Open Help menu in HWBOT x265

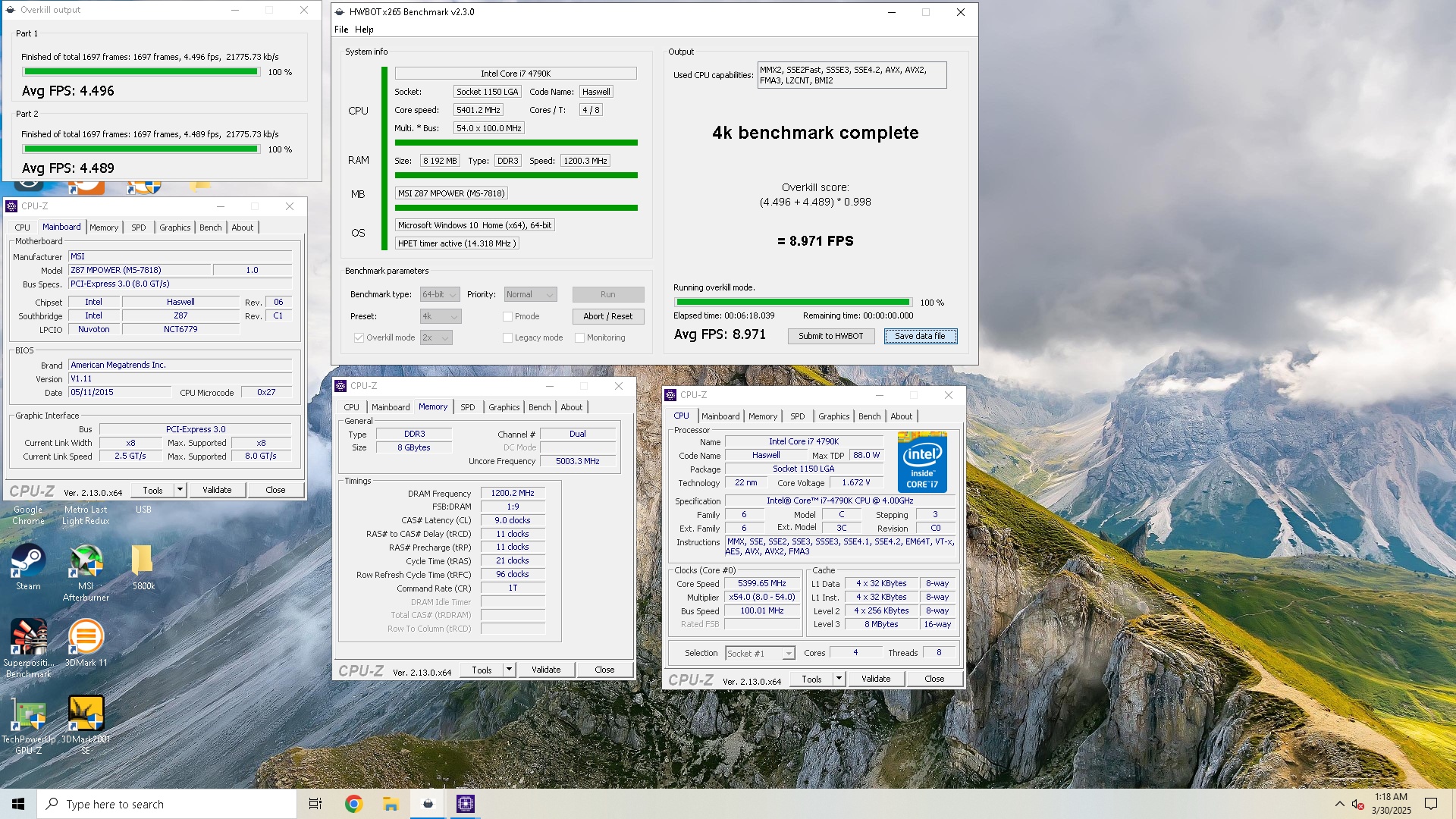[x=364, y=30]
